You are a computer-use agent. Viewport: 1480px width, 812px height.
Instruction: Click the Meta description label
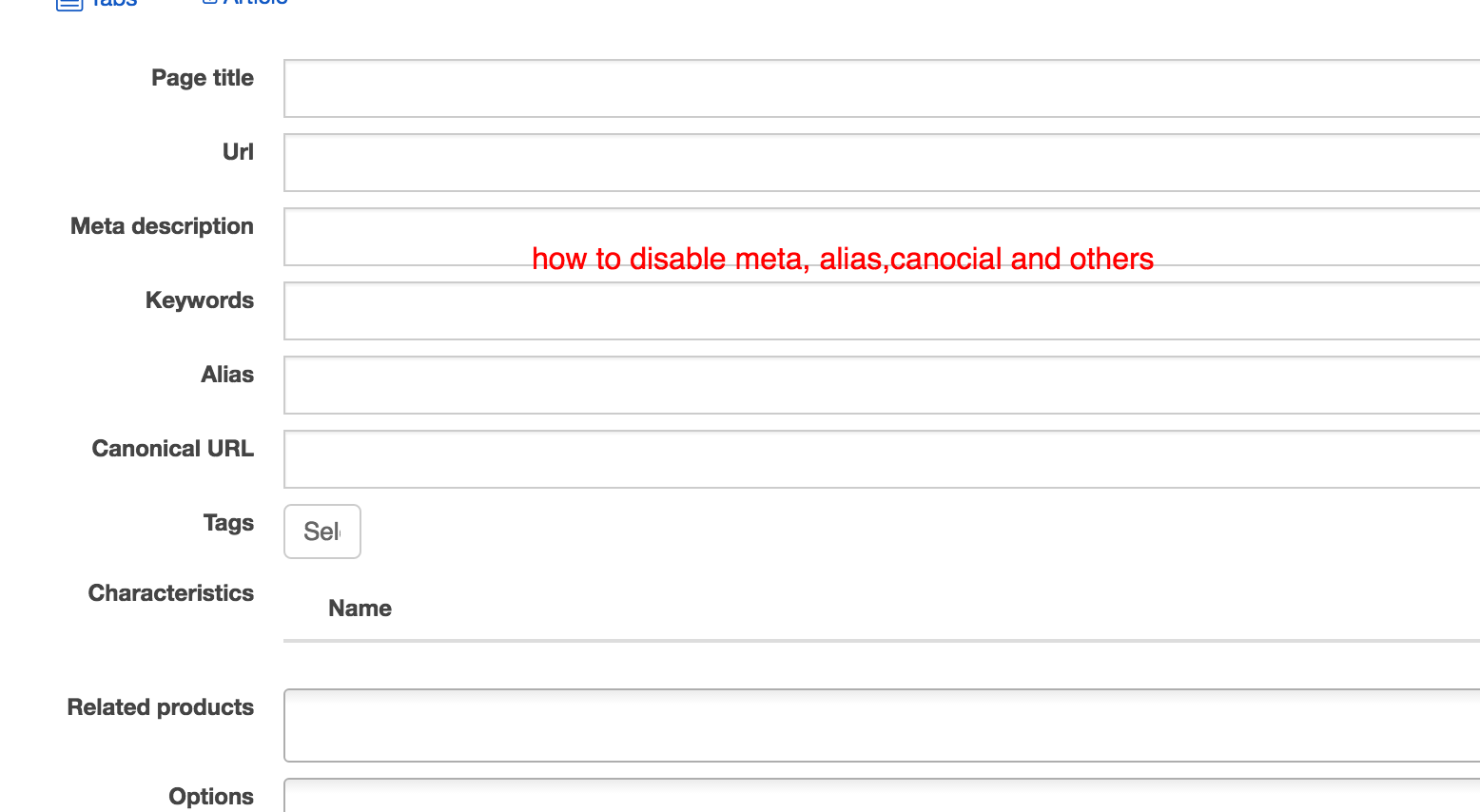pos(162,226)
